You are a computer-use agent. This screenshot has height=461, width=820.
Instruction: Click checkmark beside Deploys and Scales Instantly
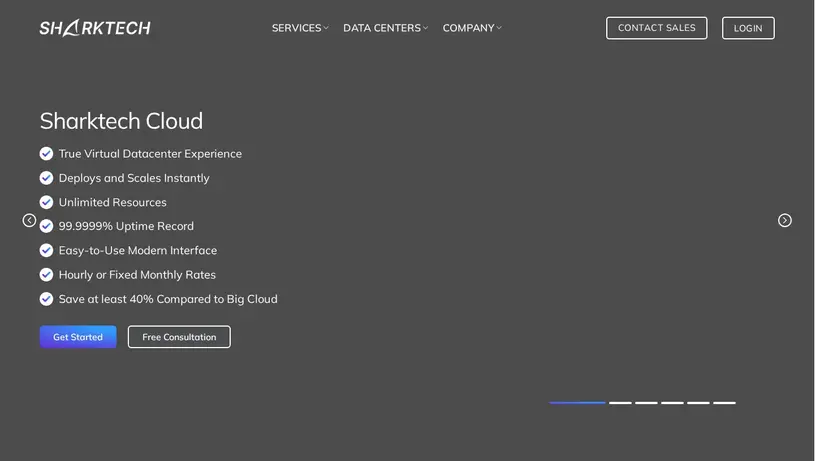tap(46, 178)
